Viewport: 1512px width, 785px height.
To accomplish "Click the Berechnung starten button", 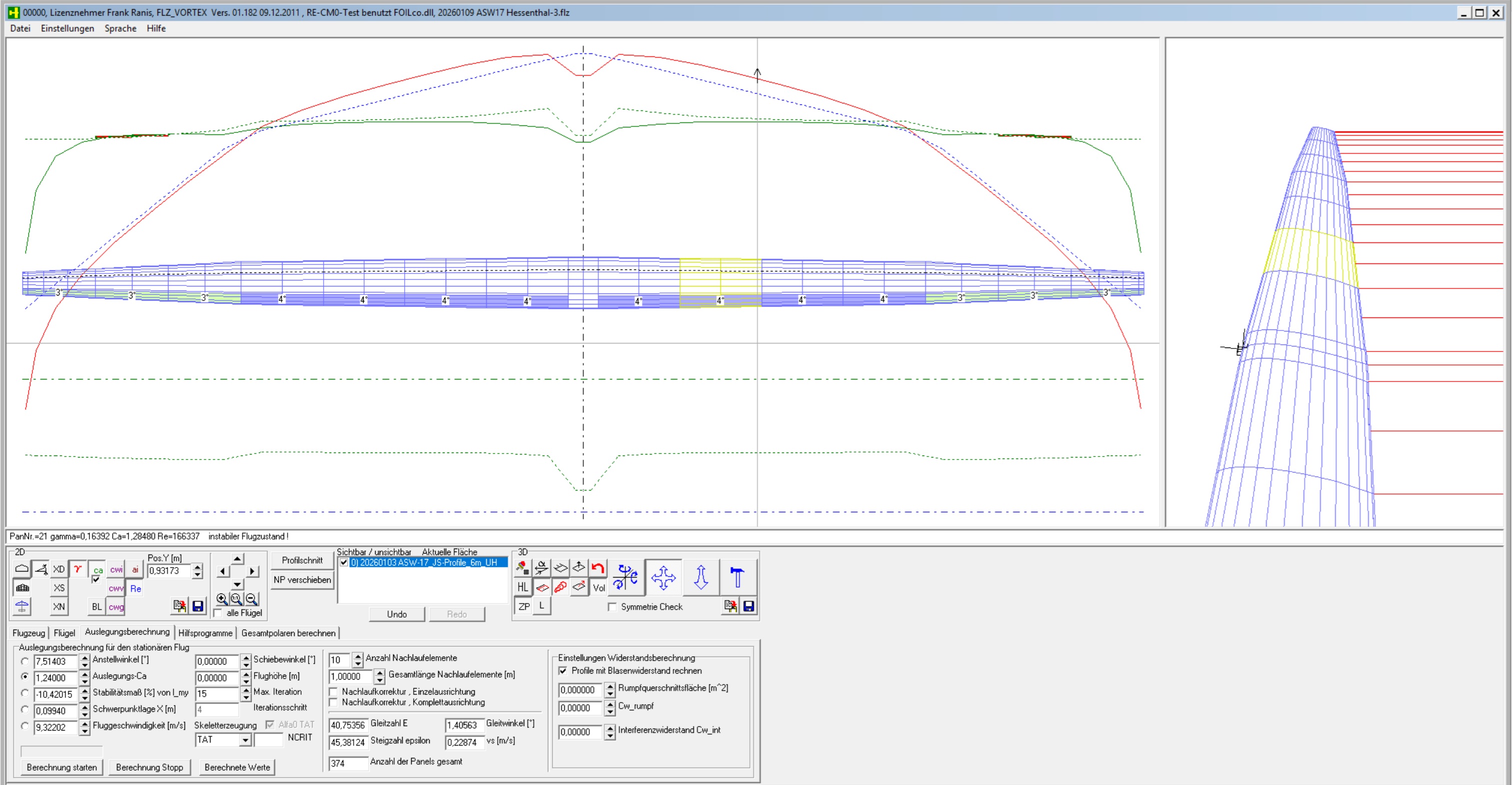I will (x=62, y=767).
